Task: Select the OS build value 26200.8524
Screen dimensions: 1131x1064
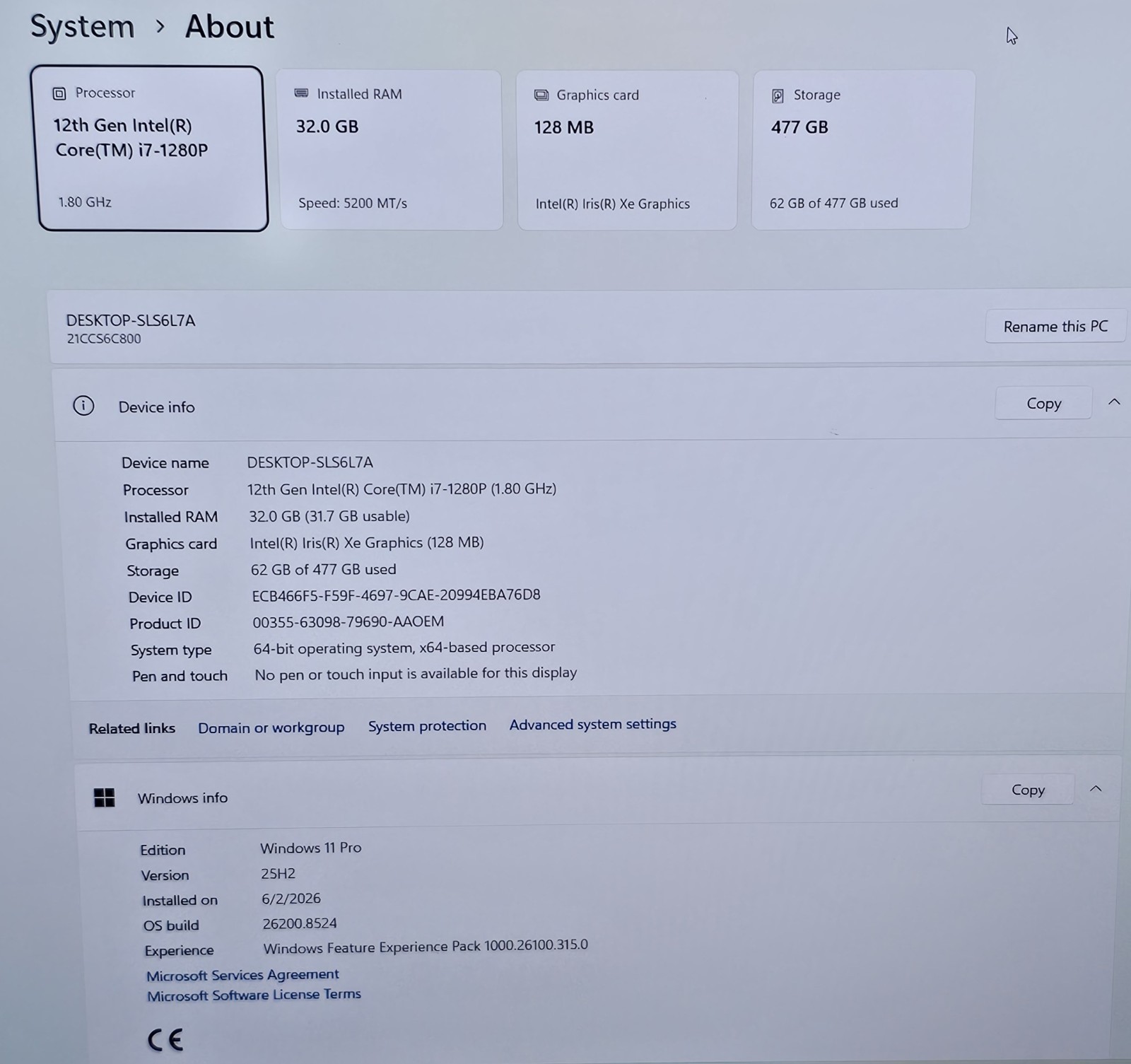Action: click(300, 923)
